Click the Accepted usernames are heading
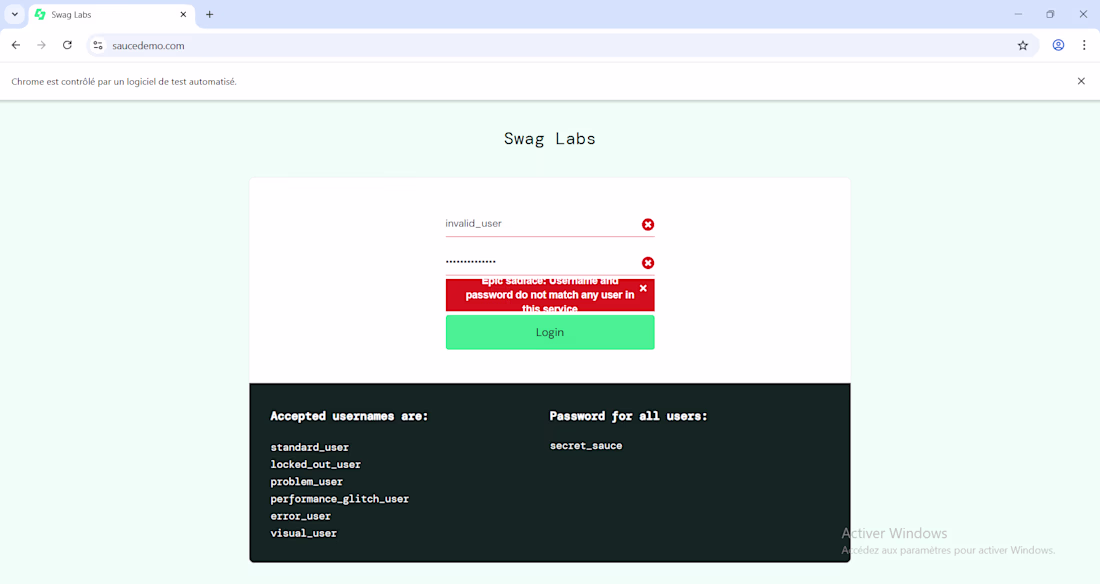 point(349,416)
